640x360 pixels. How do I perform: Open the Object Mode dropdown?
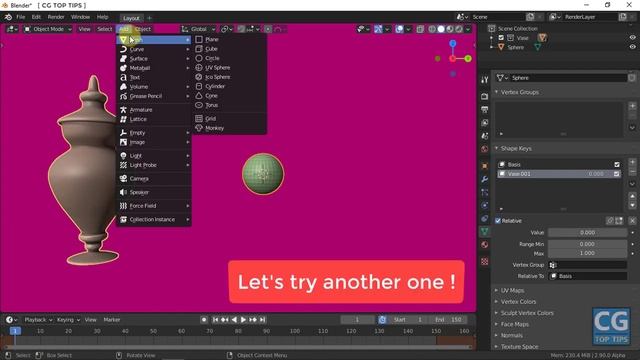48,29
